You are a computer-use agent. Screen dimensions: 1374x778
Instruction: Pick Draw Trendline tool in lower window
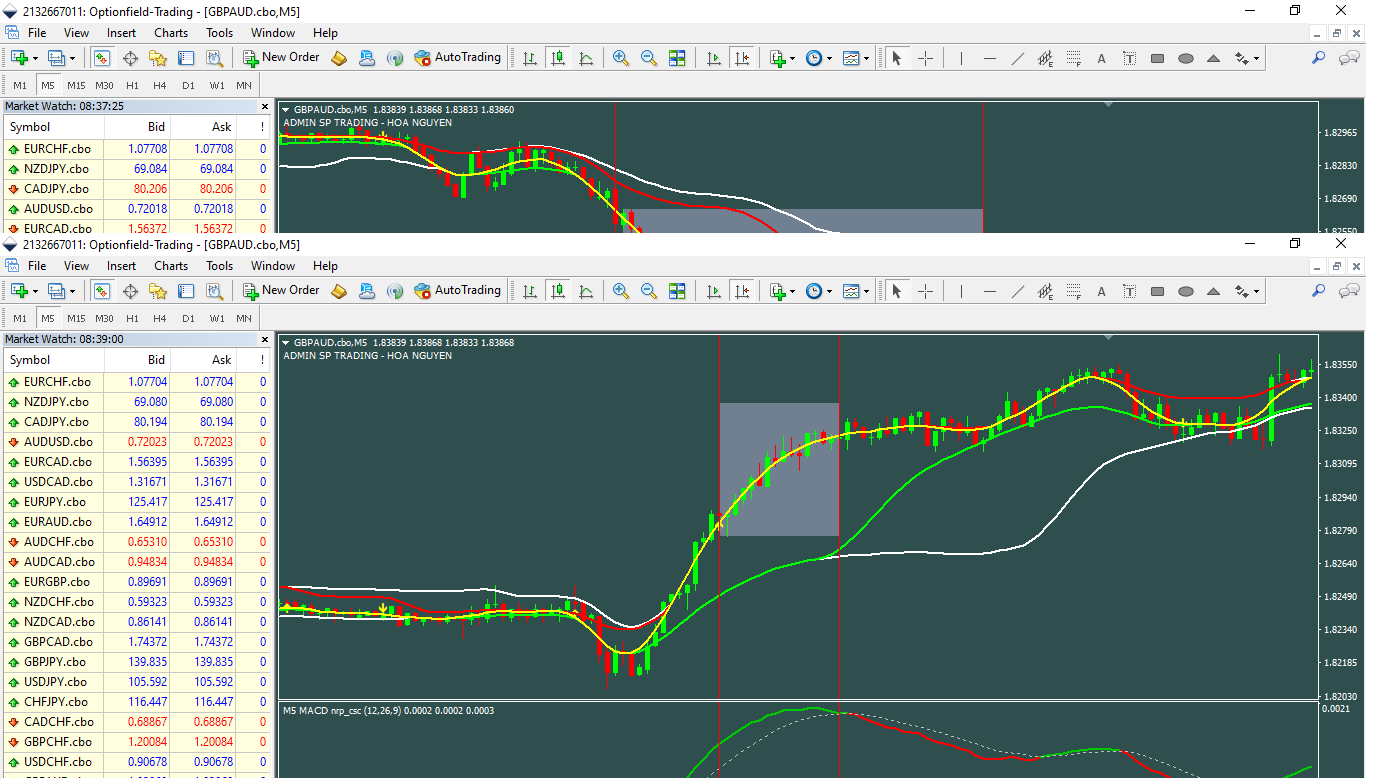tap(1018, 291)
